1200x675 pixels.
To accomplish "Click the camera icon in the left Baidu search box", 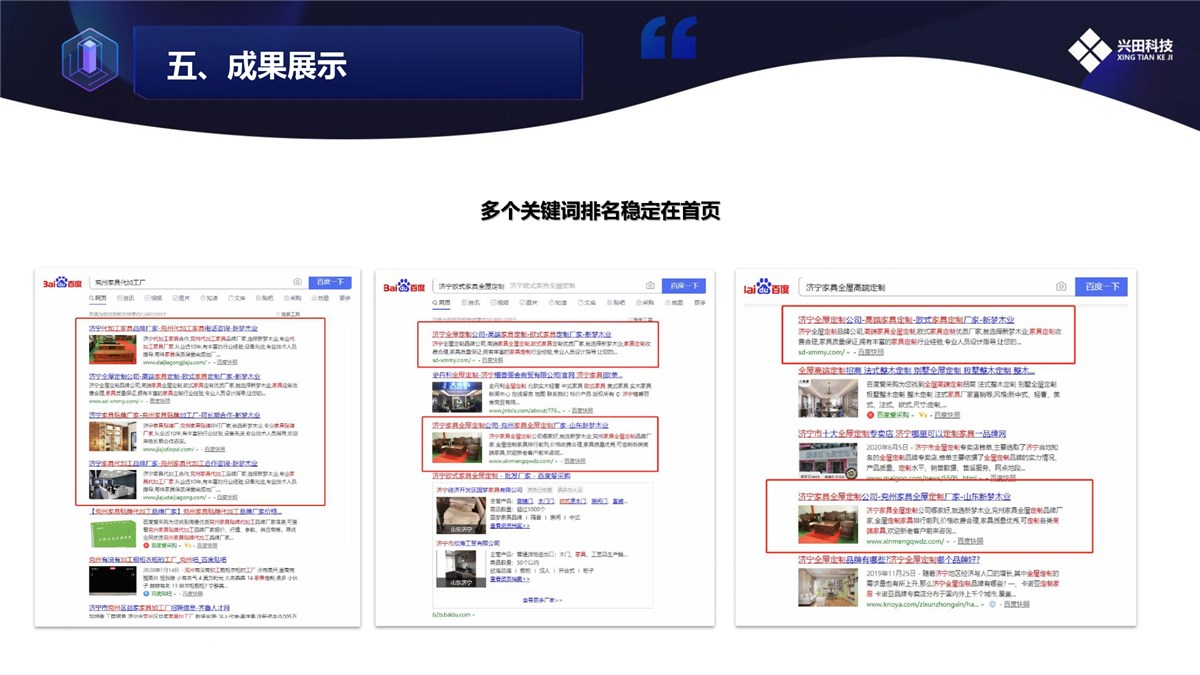I will pyautogui.click(x=297, y=283).
